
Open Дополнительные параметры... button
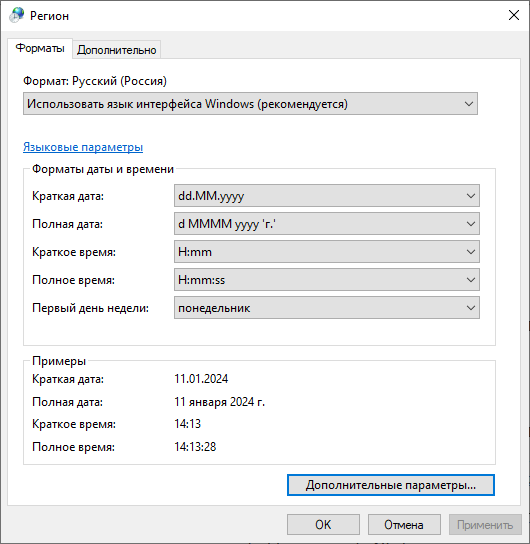click(x=391, y=485)
